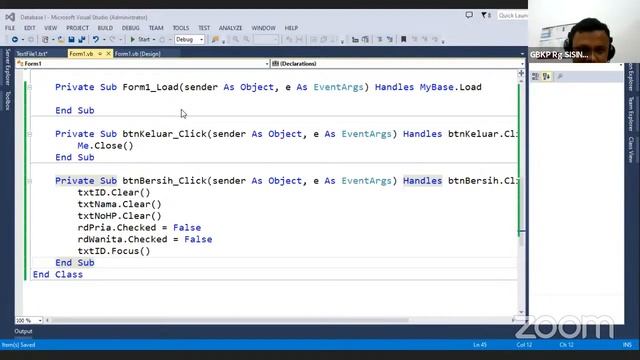
Task: Click the Find in Files toolbar icon
Action: click(215, 40)
